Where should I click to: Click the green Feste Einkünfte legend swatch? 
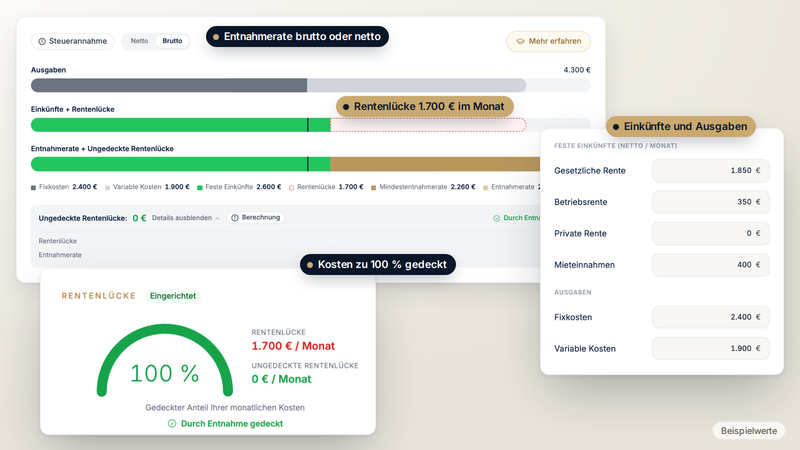click(x=200, y=188)
